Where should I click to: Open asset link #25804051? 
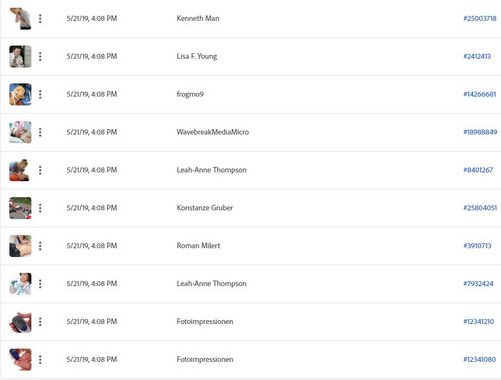[480, 208]
